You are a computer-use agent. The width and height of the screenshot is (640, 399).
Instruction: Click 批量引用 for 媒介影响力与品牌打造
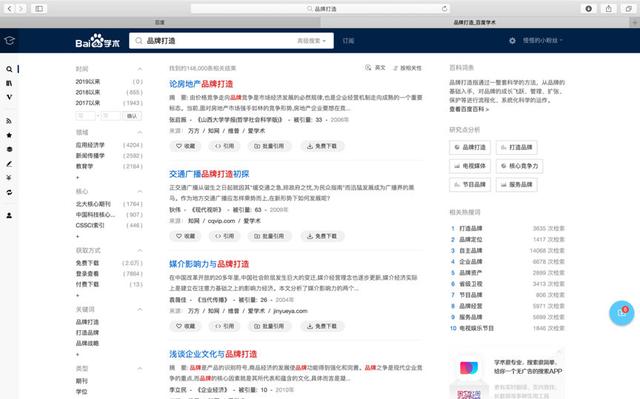(269, 326)
